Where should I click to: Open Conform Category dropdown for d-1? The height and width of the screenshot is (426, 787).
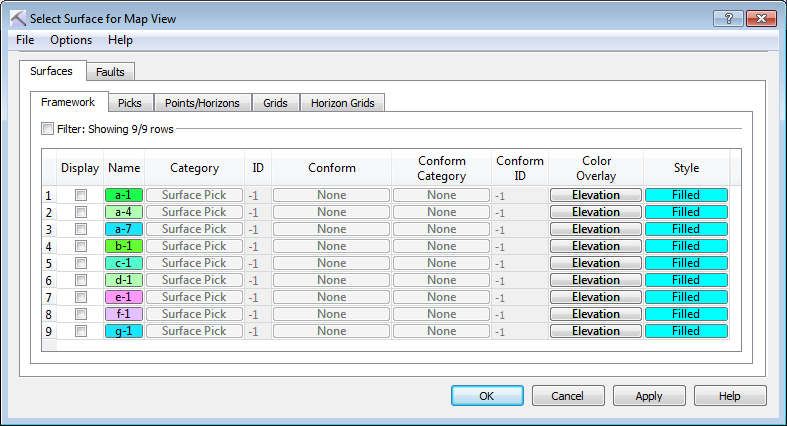(x=441, y=280)
